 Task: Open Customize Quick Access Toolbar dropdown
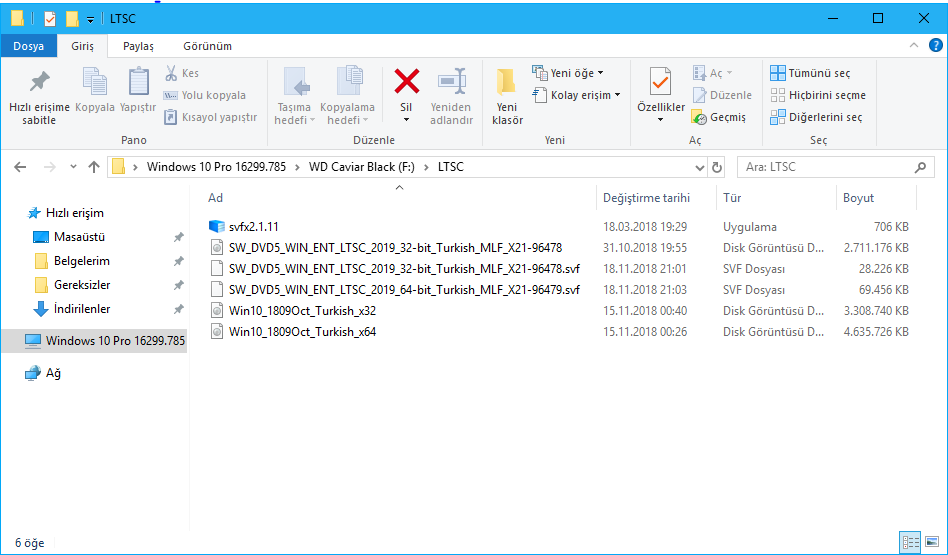coord(90,20)
